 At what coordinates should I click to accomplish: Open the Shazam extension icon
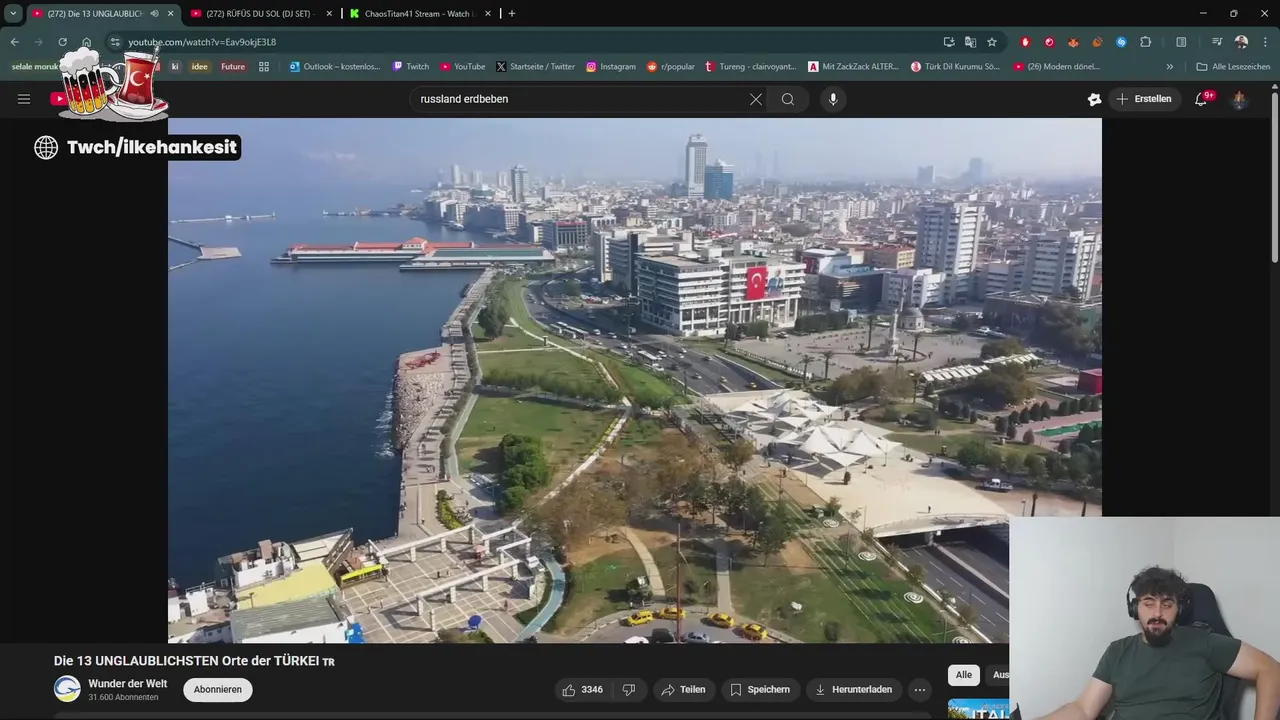point(1121,42)
